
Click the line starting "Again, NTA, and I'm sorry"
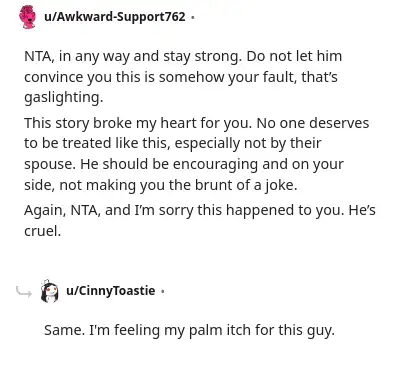tap(200, 210)
